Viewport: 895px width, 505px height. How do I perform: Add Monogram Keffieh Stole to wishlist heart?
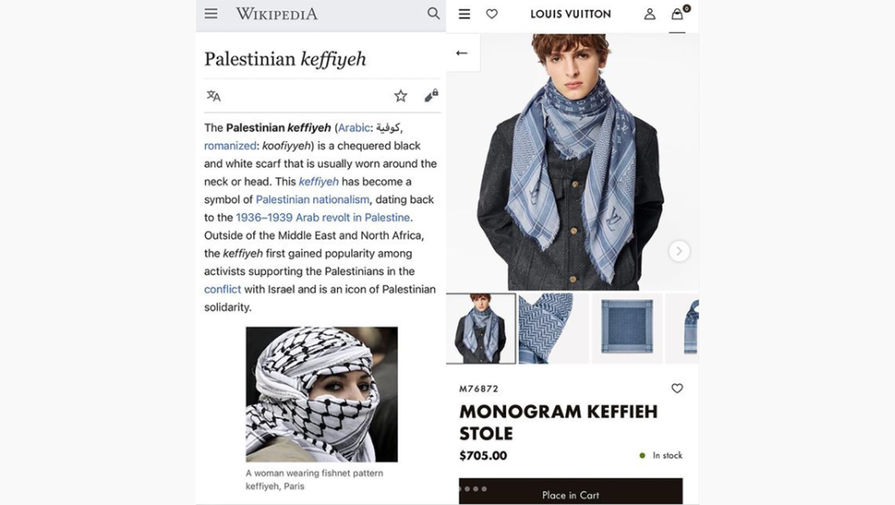click(x=677, y=388)
